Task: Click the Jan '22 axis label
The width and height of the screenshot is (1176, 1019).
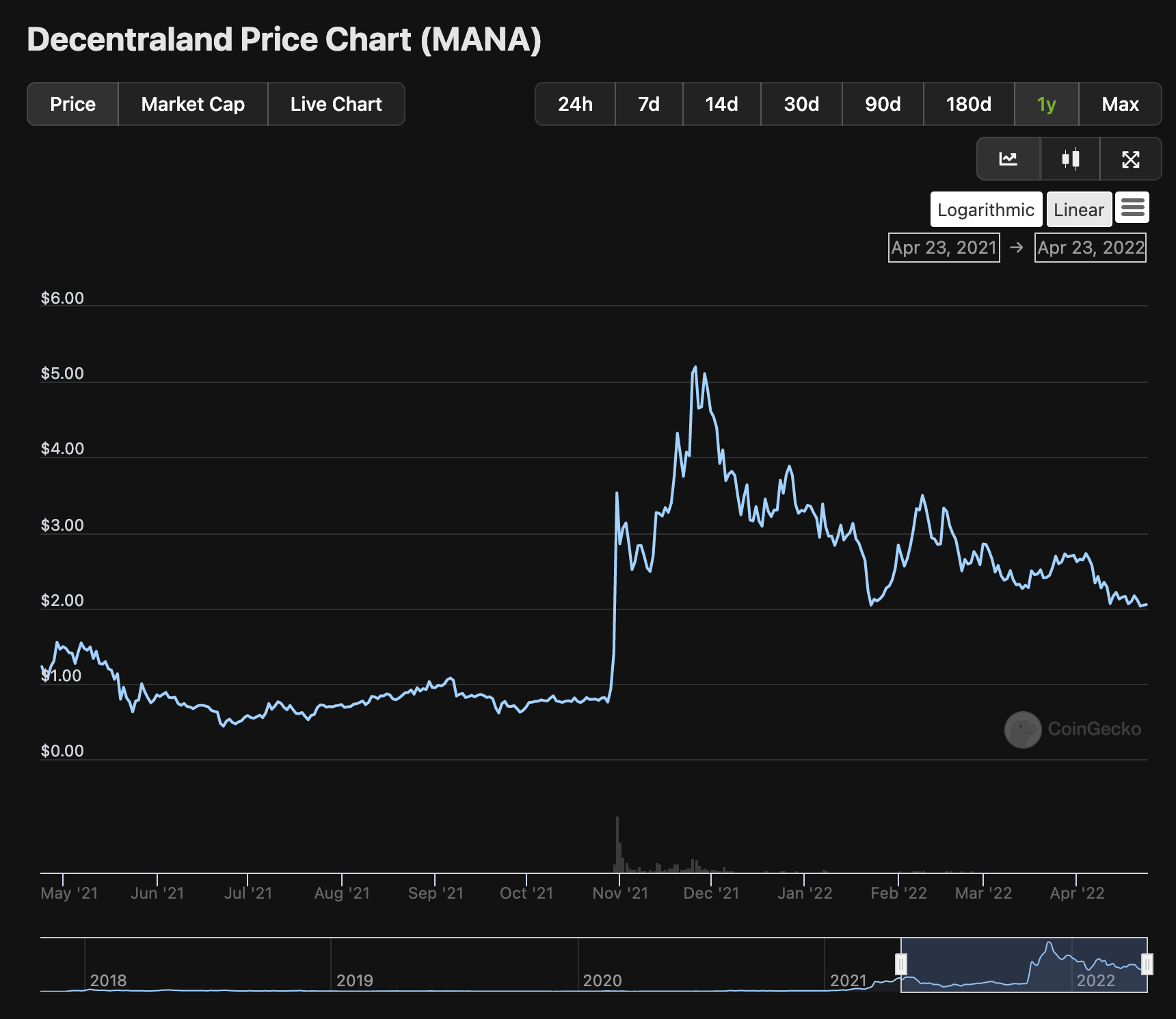Action: 805,893
